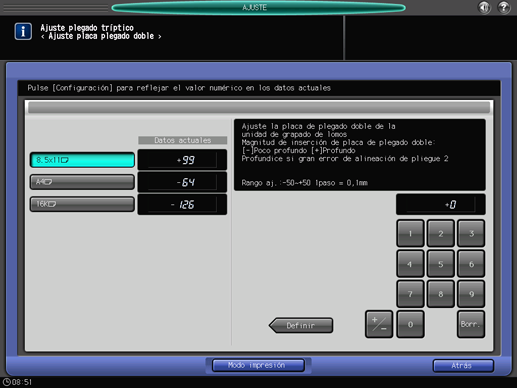Tap keypad digit 5
The width and height of the screenshot is (517, 388).
441,264
